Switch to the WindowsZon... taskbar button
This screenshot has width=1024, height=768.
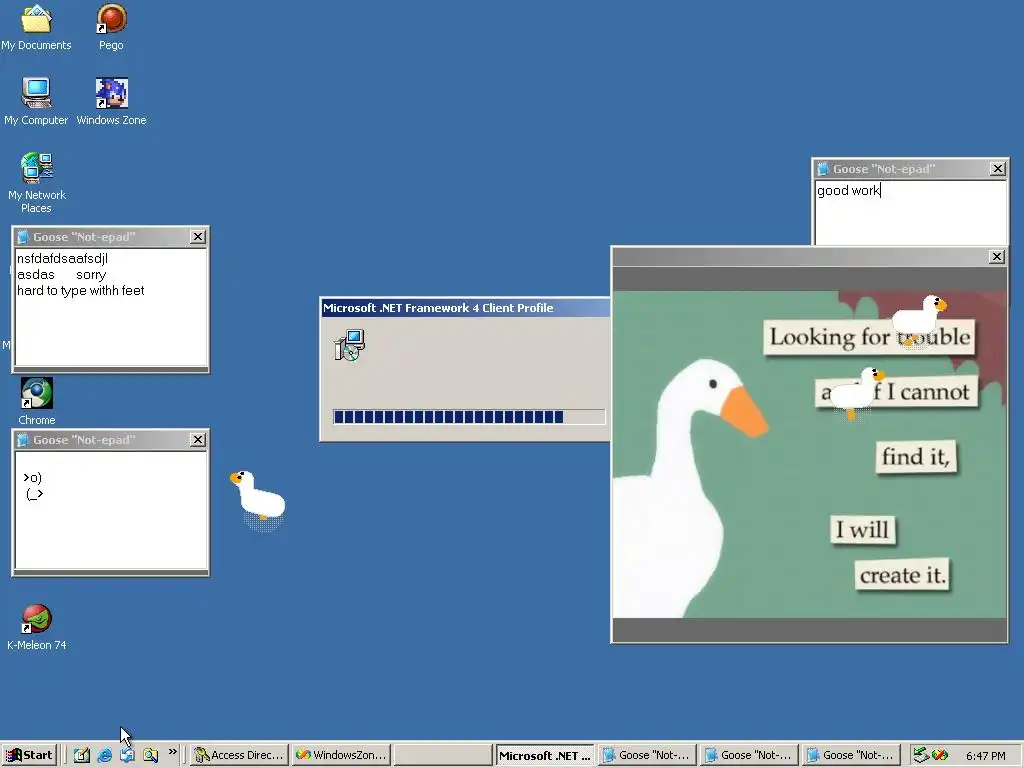[341, 755]
